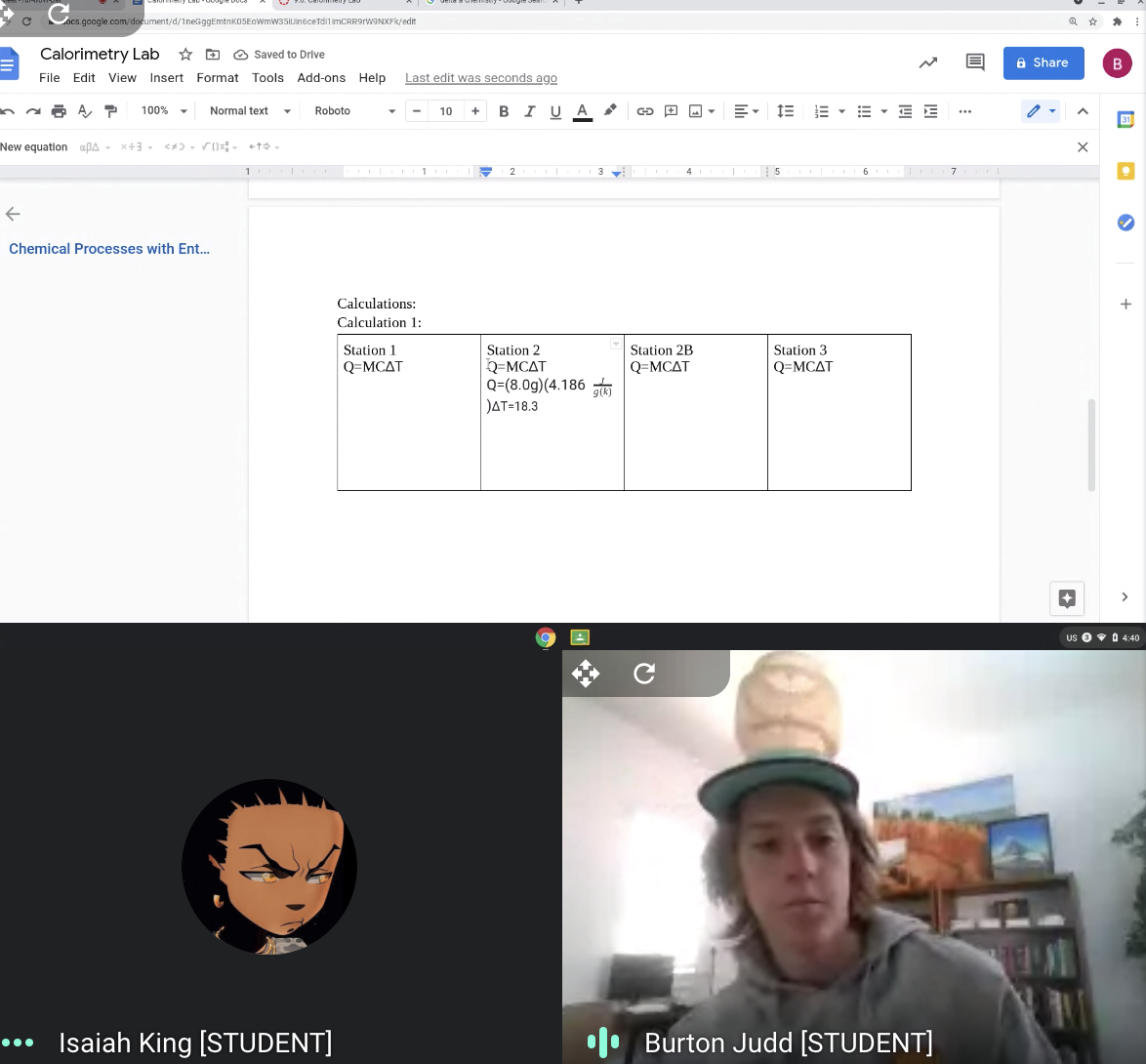Open Google Keep side panel

(1126, 171)
